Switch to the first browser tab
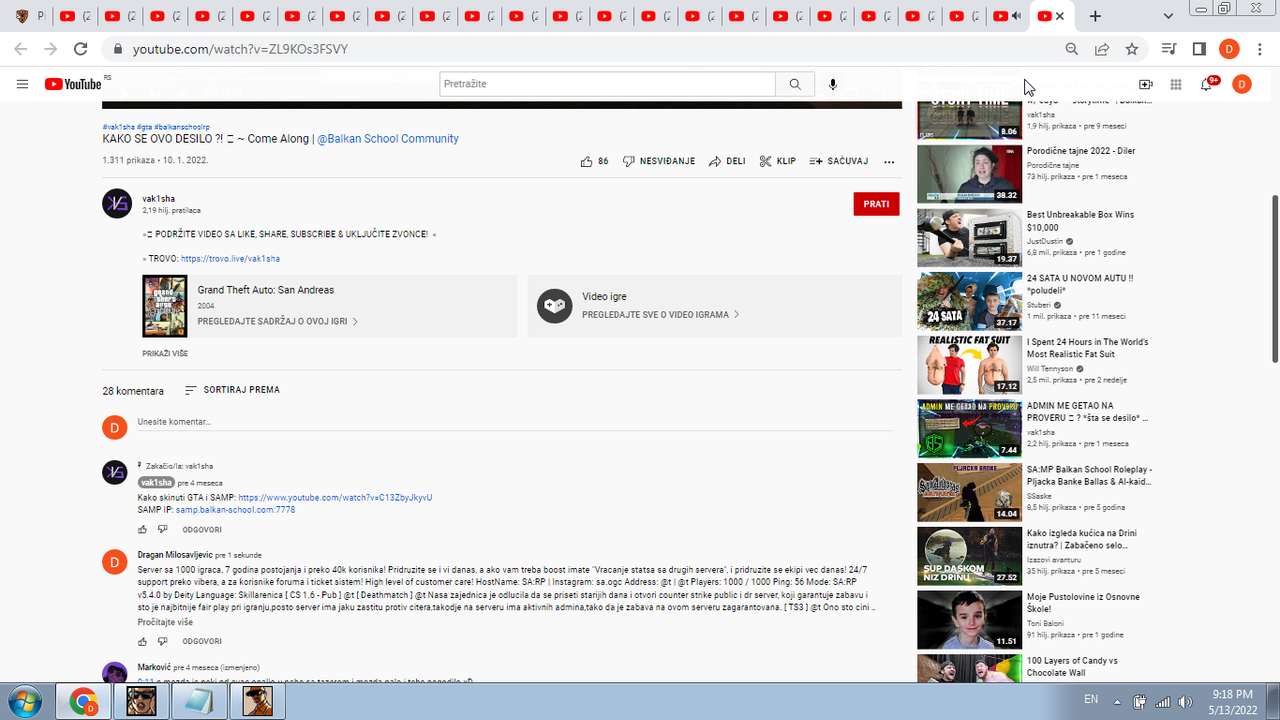This screenshot has height=720, width=1280. pyautogui.click(x=29, y=16)
